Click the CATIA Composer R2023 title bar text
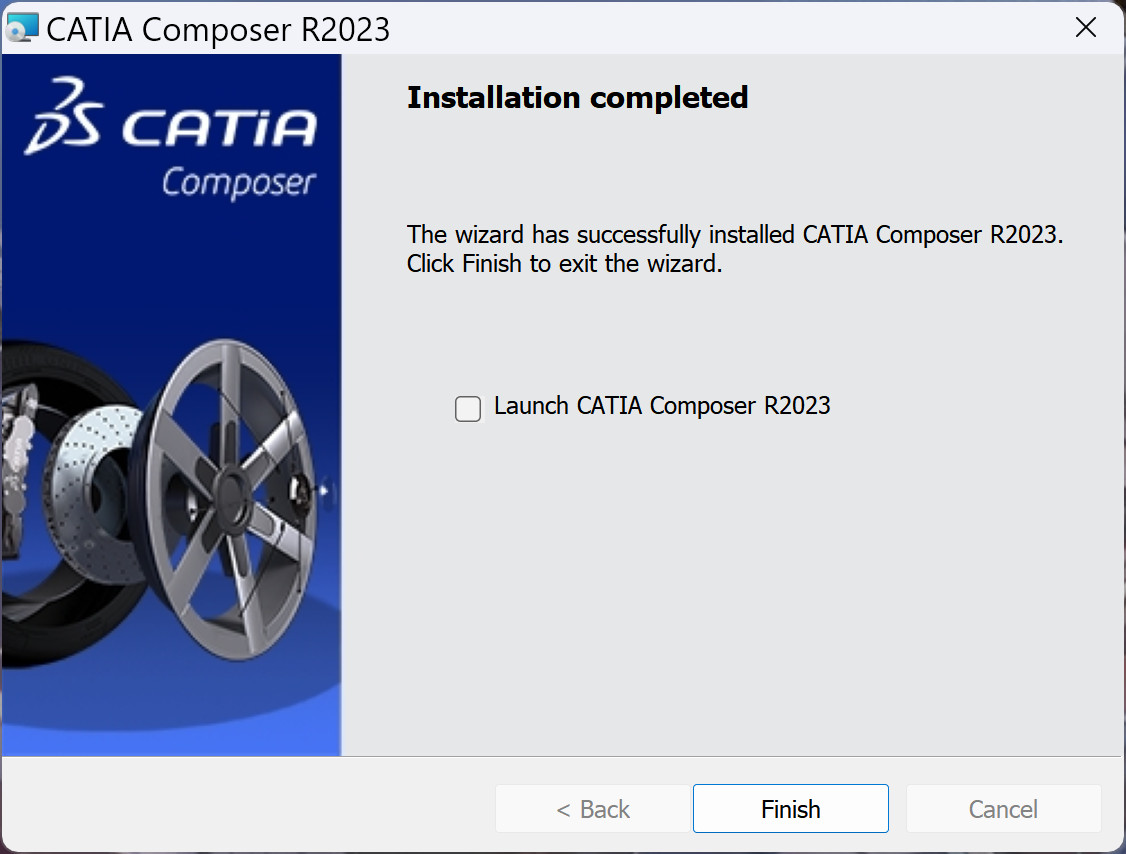Viewport: 1126px width, 854px height. (218, 29)
